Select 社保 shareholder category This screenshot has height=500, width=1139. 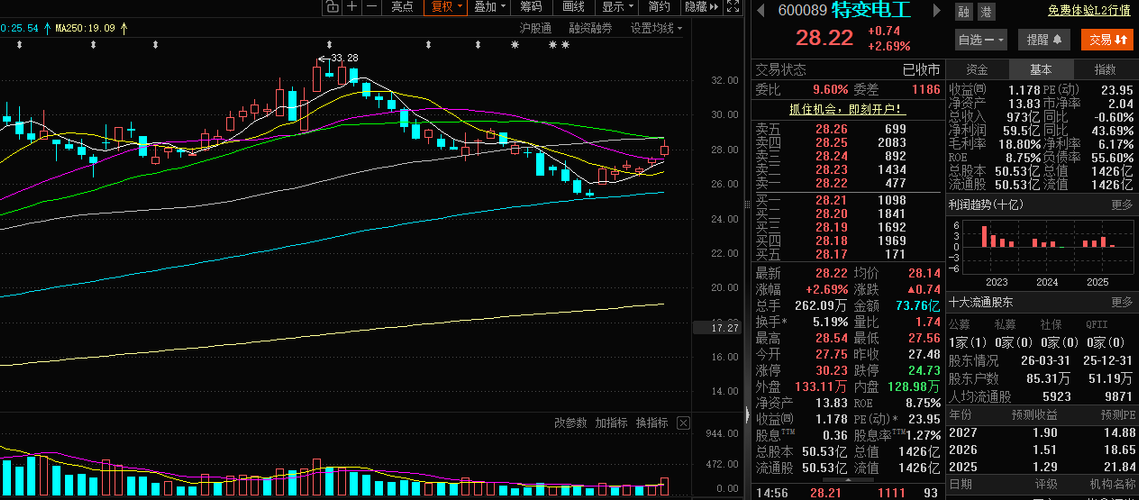click(1052, 324)
